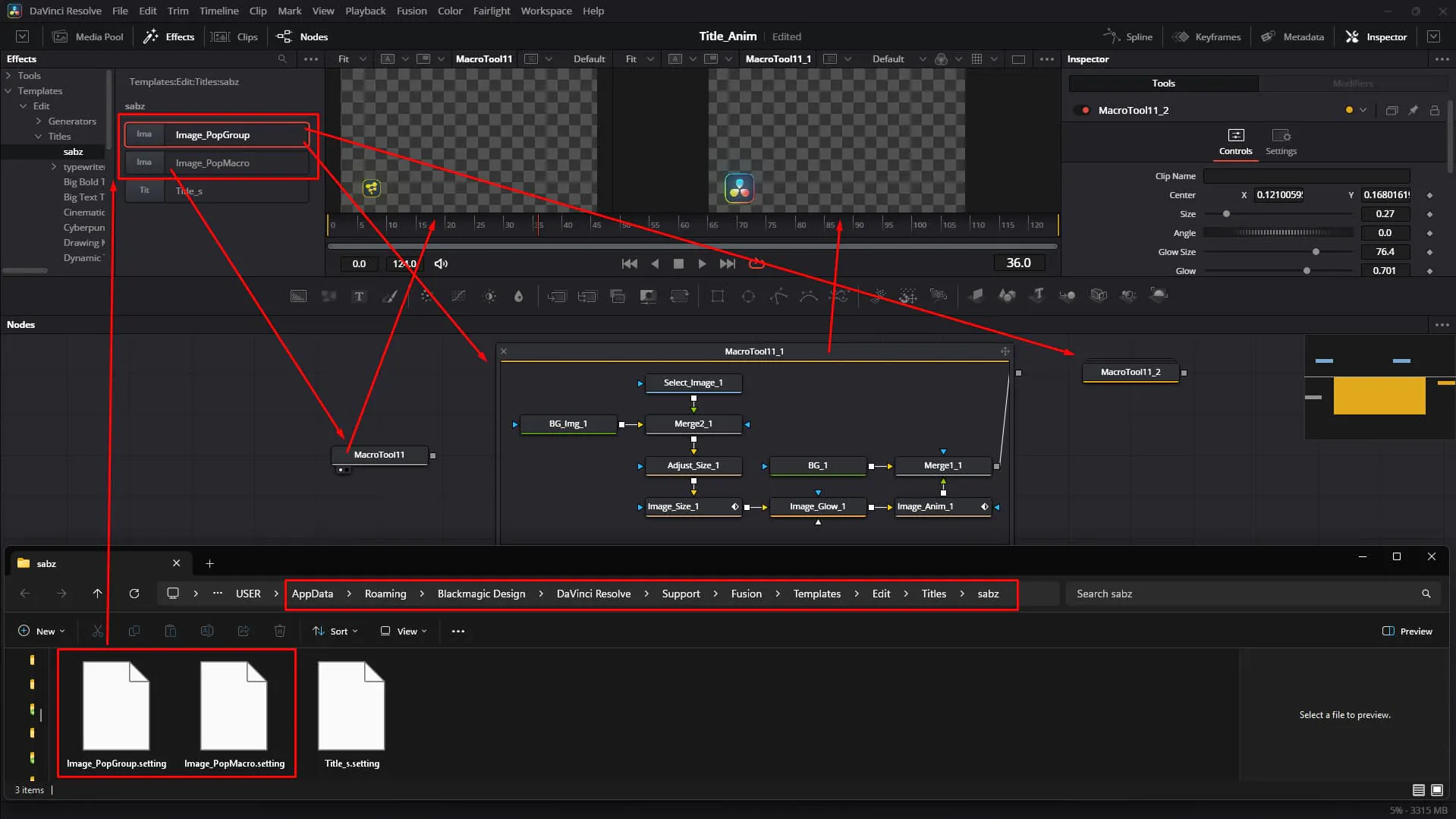The height and width of the screenshot is (819, 1456).
Task: Collapse the Templates tree item
Action: [x=8, y=91]
